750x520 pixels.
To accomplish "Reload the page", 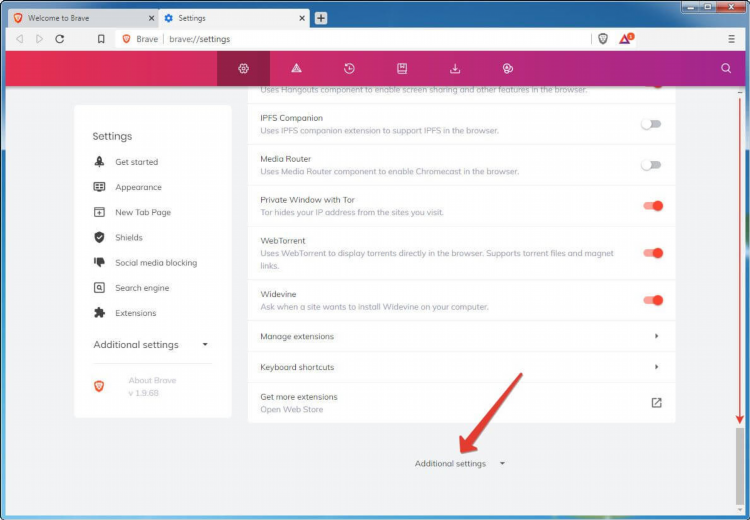I will click(x=60, y=39).
